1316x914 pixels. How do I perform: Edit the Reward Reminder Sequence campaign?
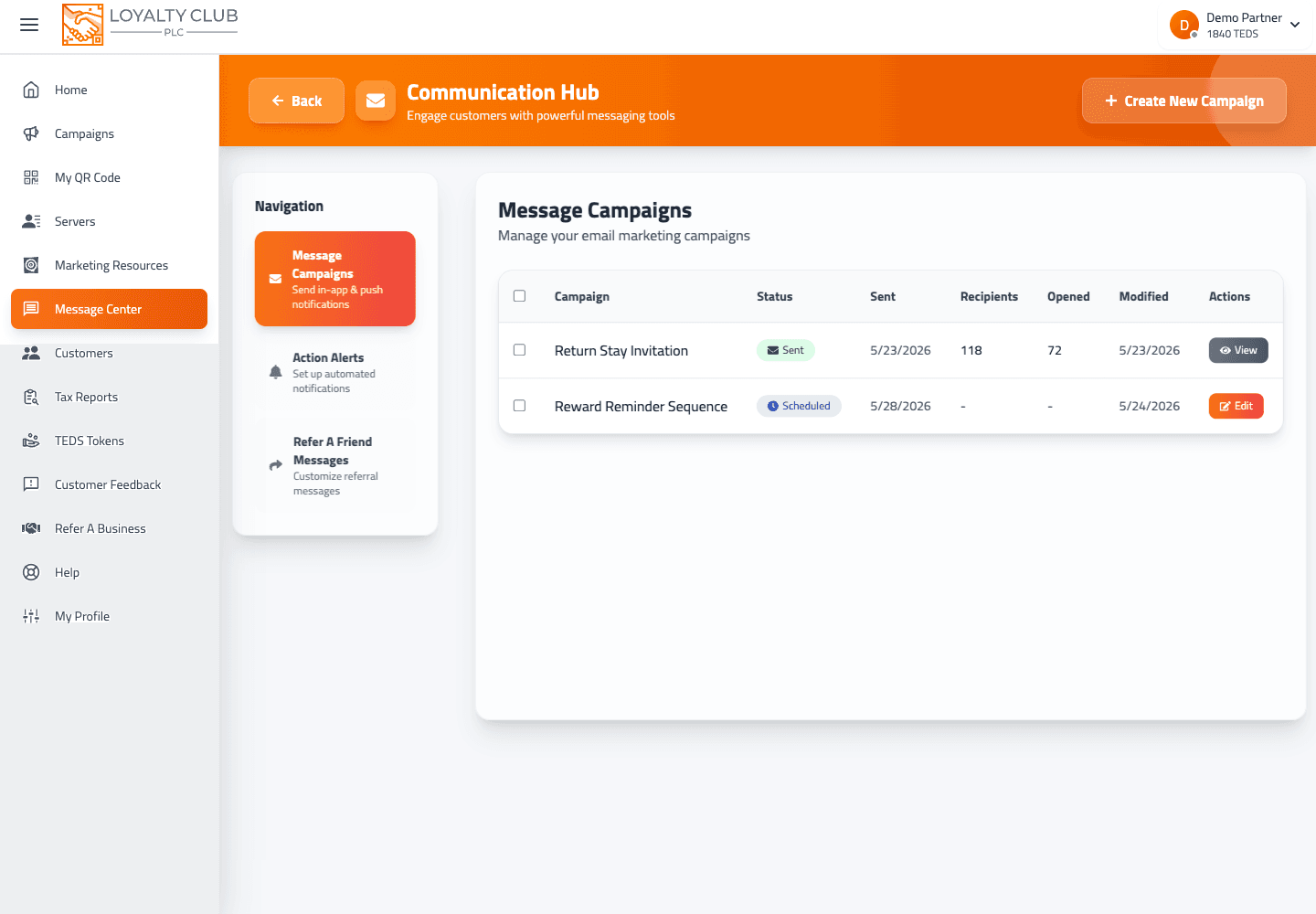[x=1236, y=406]
